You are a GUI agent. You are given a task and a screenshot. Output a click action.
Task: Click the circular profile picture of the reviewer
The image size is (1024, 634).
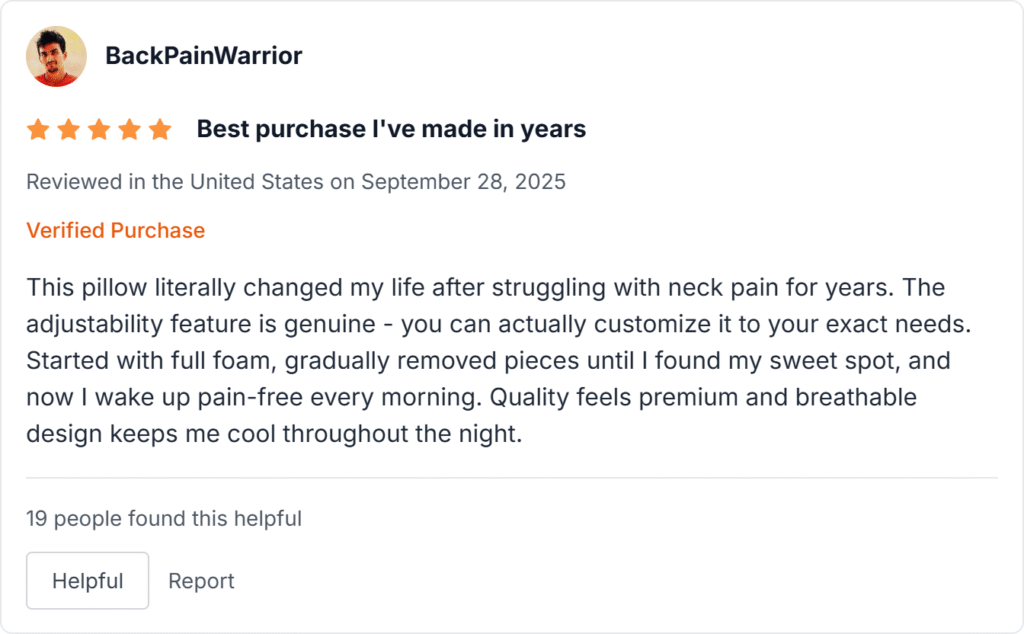point(56,56)
